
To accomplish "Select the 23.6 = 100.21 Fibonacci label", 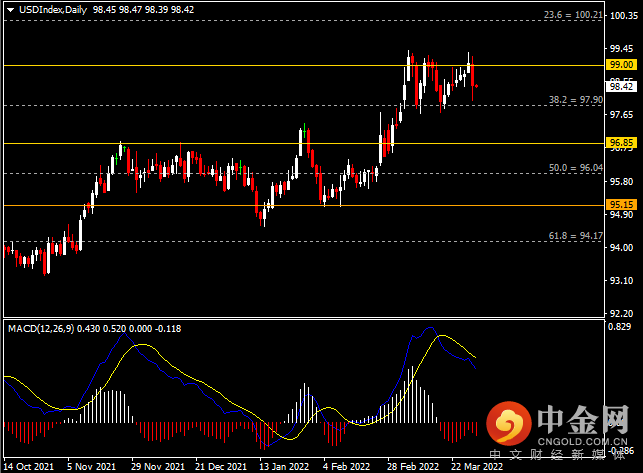I will pyautogui.click(x=573, y=15).
